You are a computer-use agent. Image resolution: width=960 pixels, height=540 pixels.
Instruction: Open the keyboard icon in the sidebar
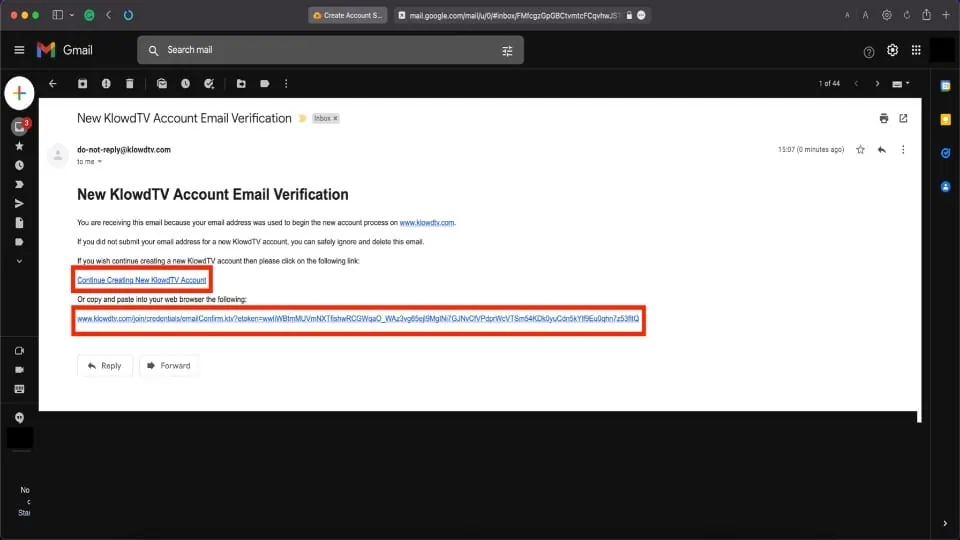(x=19, y=389)
